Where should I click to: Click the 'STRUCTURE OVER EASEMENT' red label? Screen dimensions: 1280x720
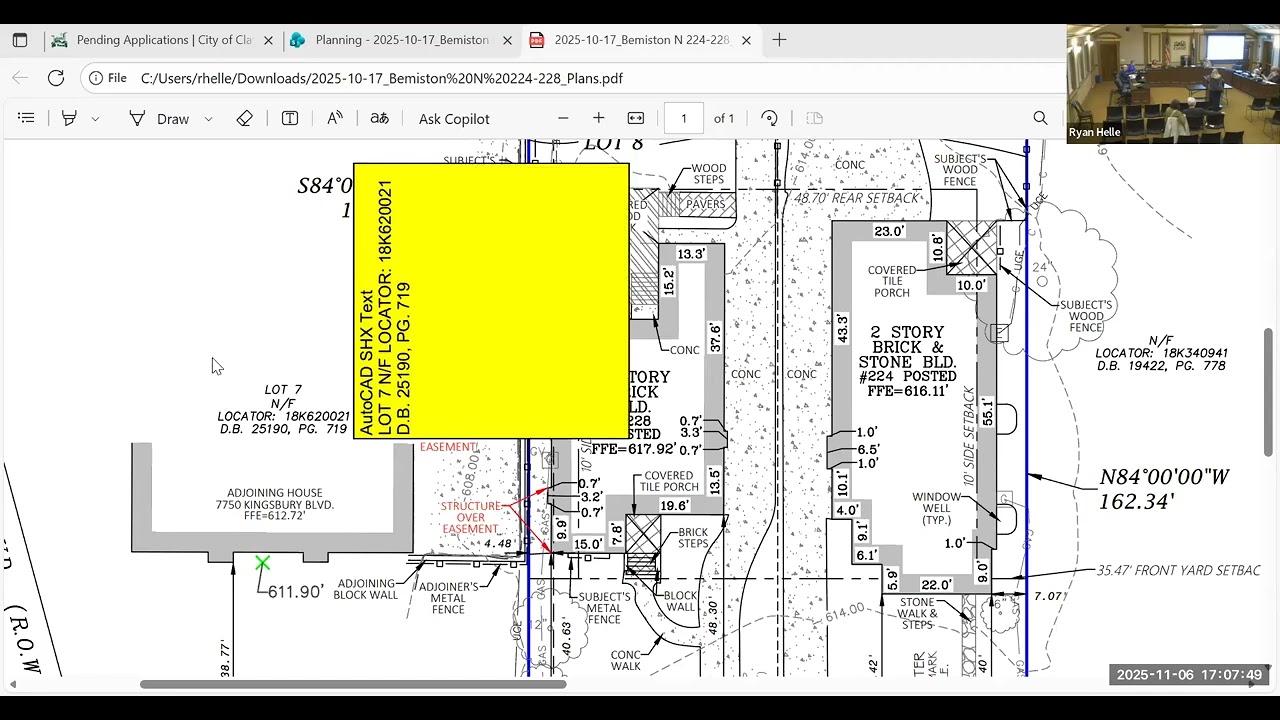coord(470,518)
